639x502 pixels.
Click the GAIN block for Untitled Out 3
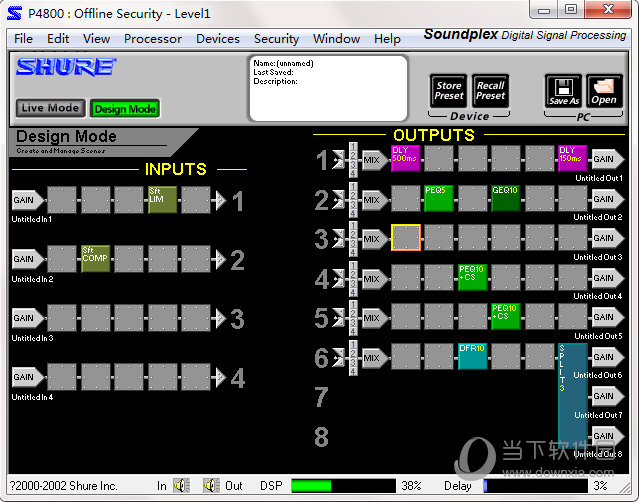607,238
